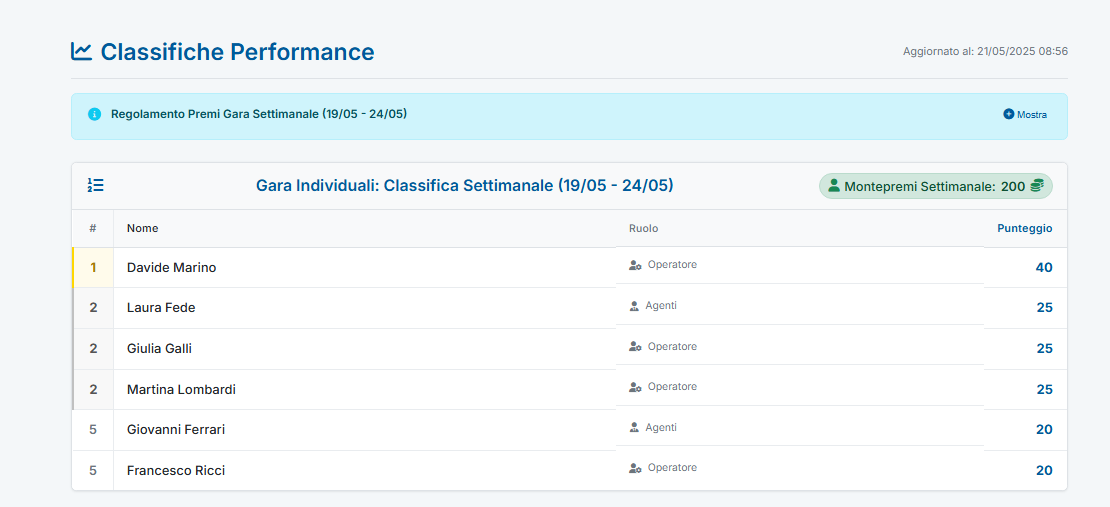Click Operatore role text for Martina Lombardi
The width and height of the screenshot is (1110, 507).
pos(672,387)
